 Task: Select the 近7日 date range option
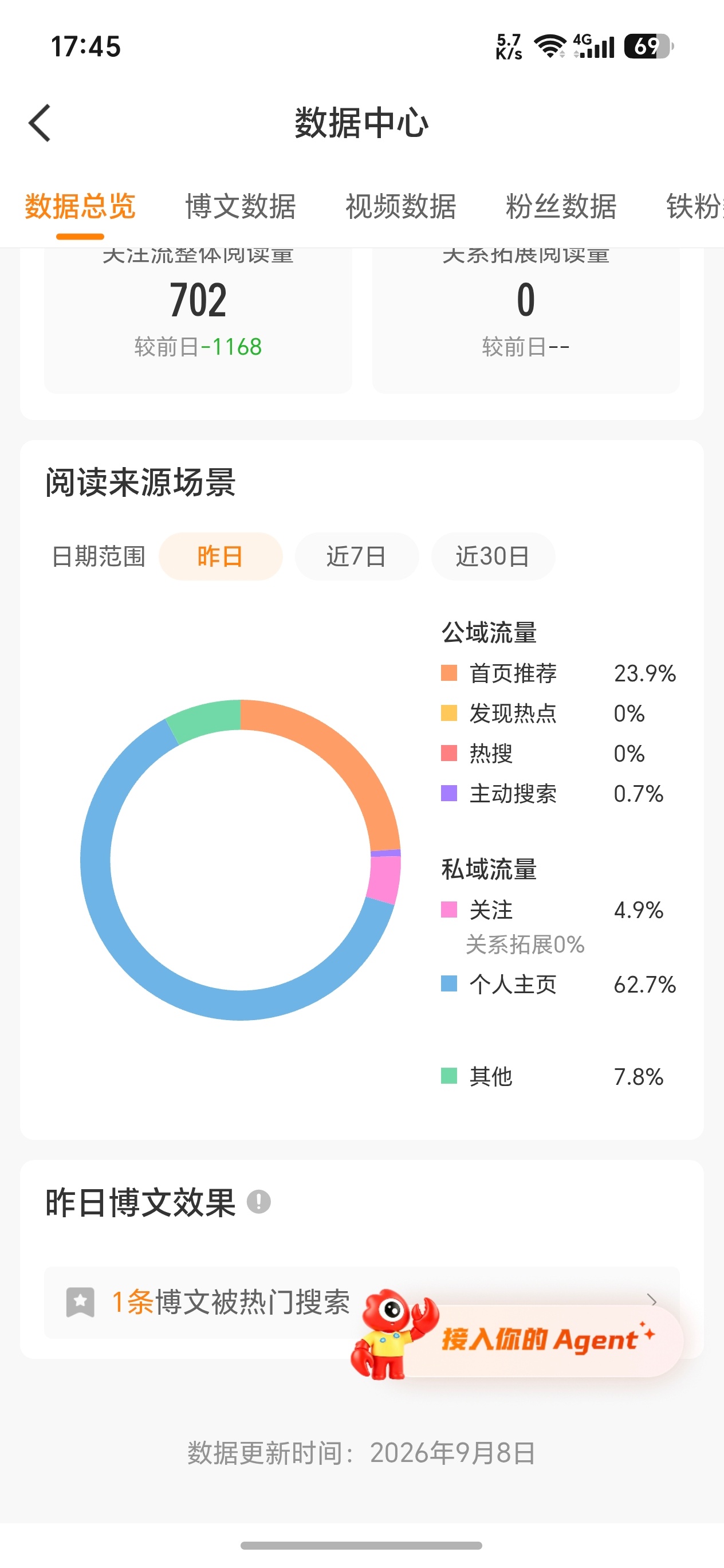356,556
